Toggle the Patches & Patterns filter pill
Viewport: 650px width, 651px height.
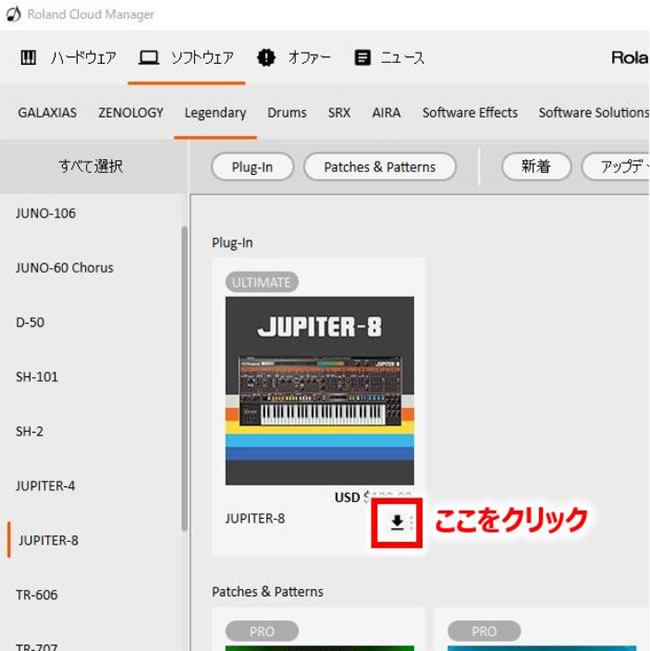click(x=380, y=167)
